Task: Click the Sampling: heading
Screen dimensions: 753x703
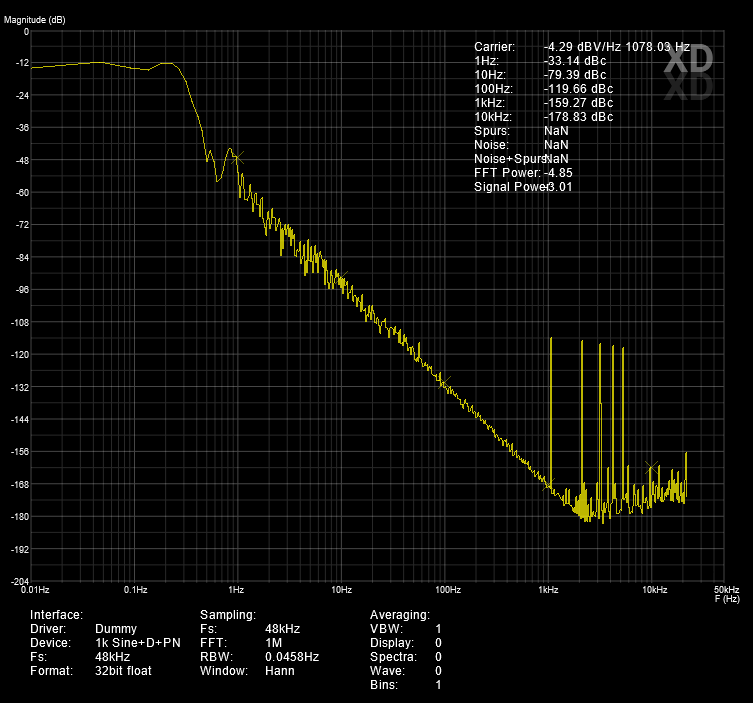Action: coord(228,615)
